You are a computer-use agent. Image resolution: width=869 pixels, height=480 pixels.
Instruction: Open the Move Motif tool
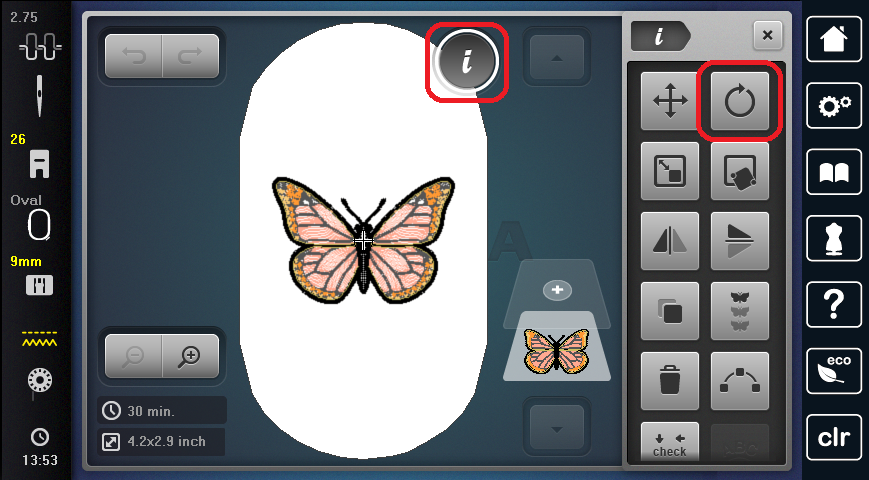point(670,101)
